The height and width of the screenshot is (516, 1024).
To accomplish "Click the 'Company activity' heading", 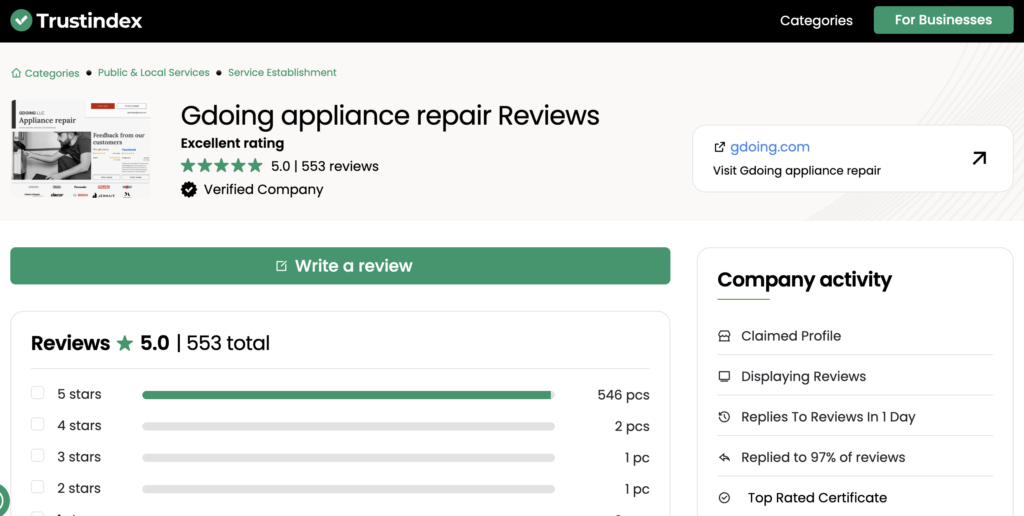I will (804, 280).
